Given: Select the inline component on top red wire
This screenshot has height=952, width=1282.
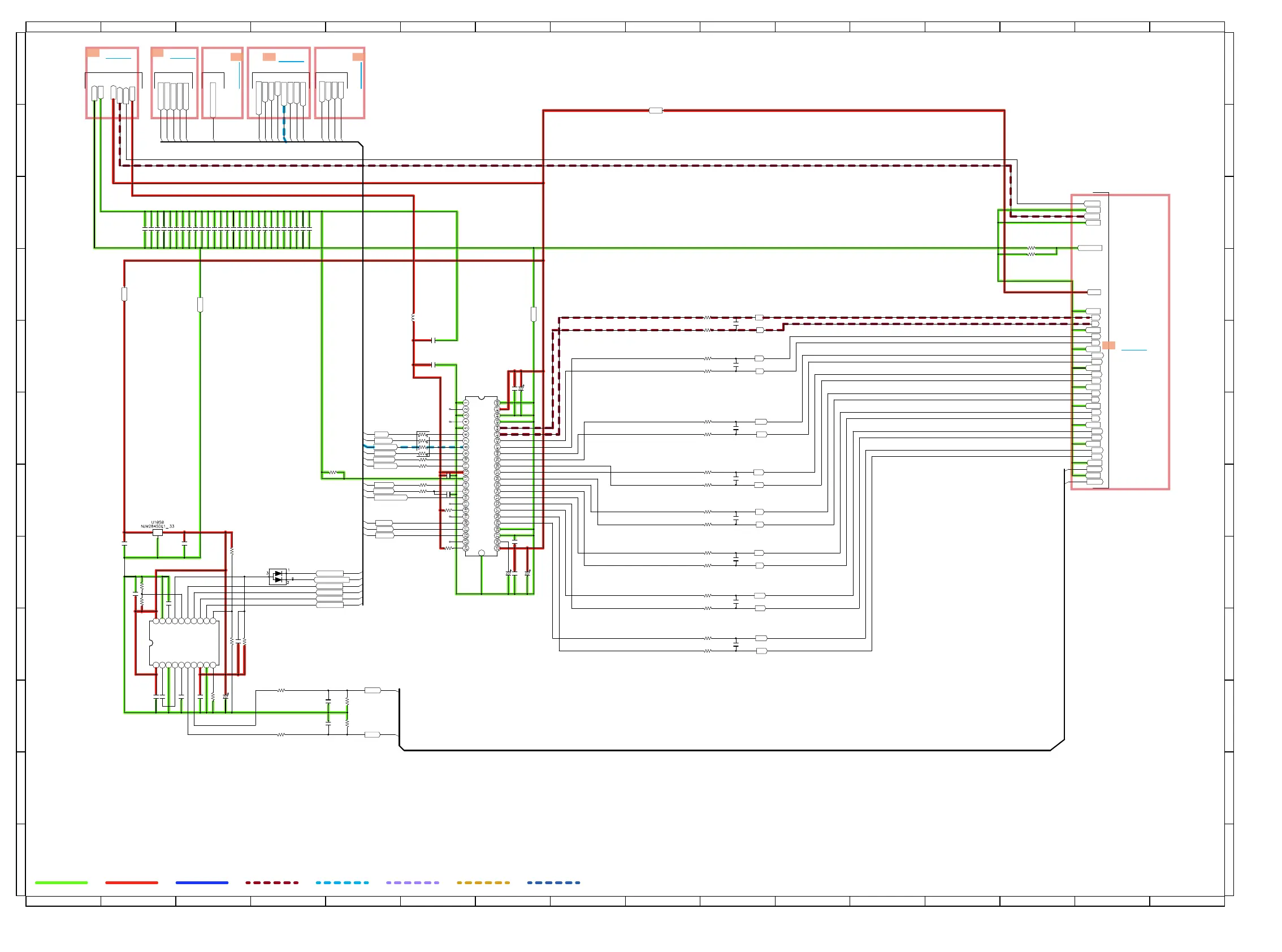Looking at the screenshot, I should pos(656,111).
